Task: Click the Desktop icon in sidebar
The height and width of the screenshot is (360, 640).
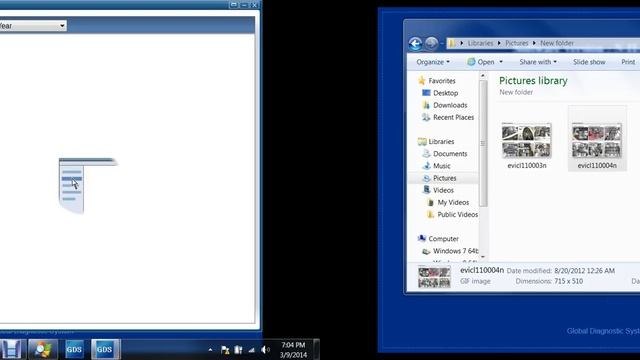Action: [x=426, y=93]
